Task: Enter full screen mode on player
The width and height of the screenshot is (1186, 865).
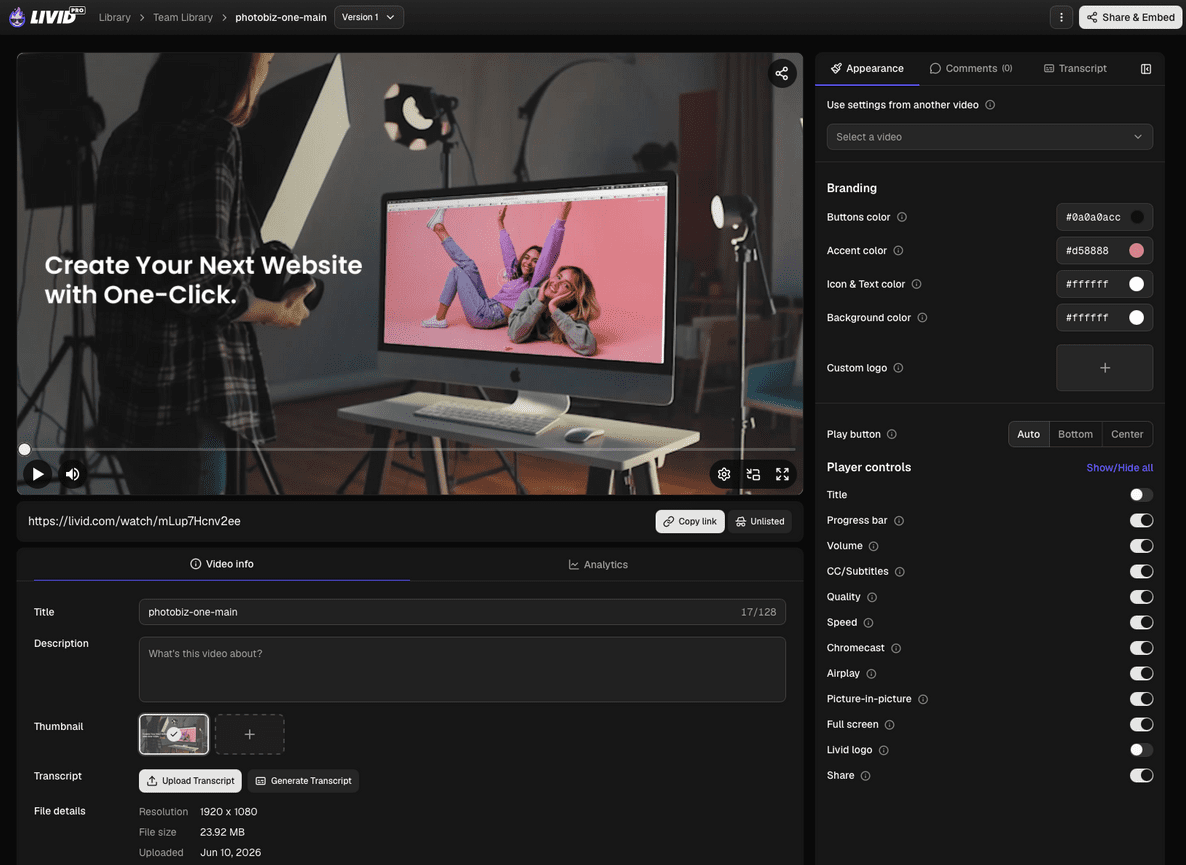Action: [x=782, y=474]
